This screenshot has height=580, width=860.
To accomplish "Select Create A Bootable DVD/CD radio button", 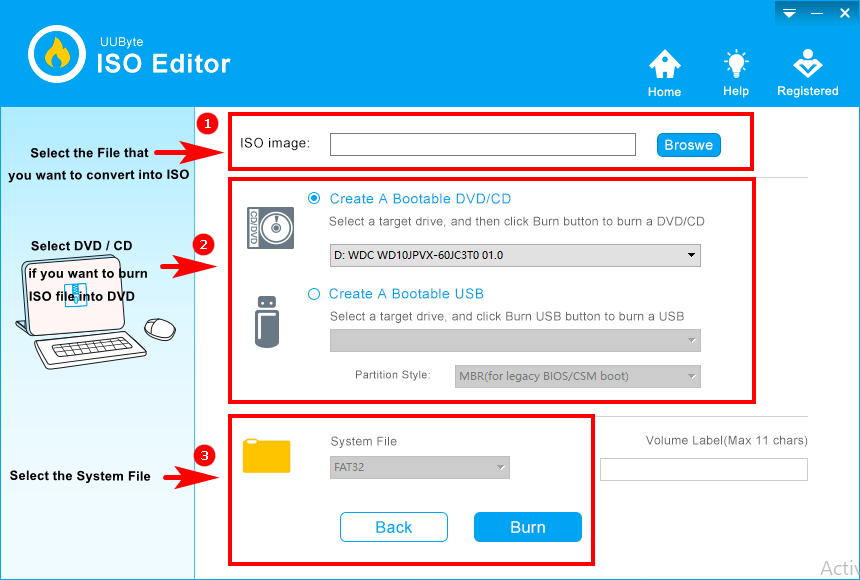I will coord(314,198).
